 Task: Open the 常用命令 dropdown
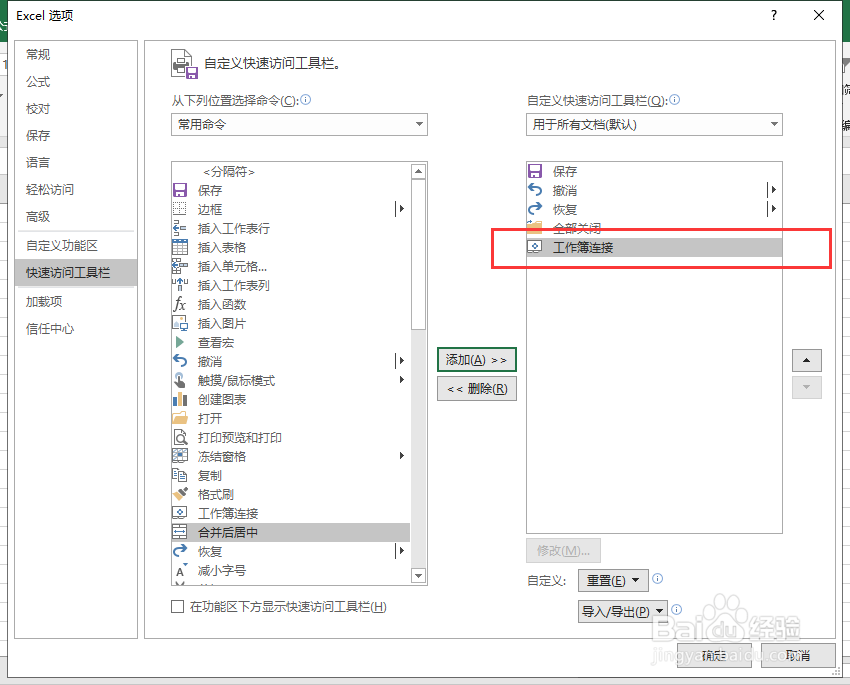click(298, 124)
